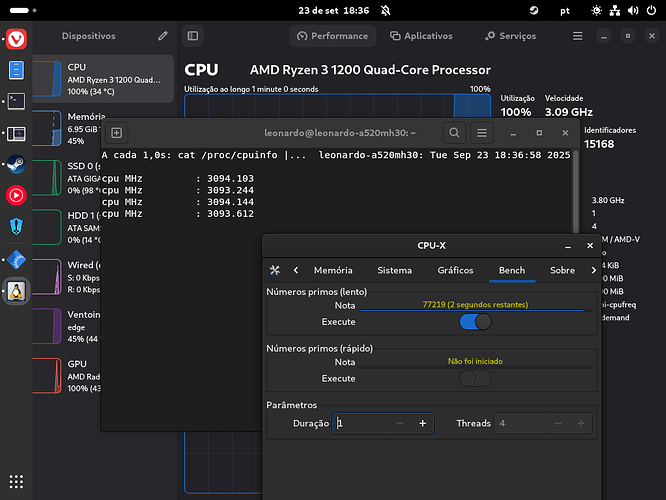
Task: Click the terminal search magnifier icon
Action: tap(454, 132)
